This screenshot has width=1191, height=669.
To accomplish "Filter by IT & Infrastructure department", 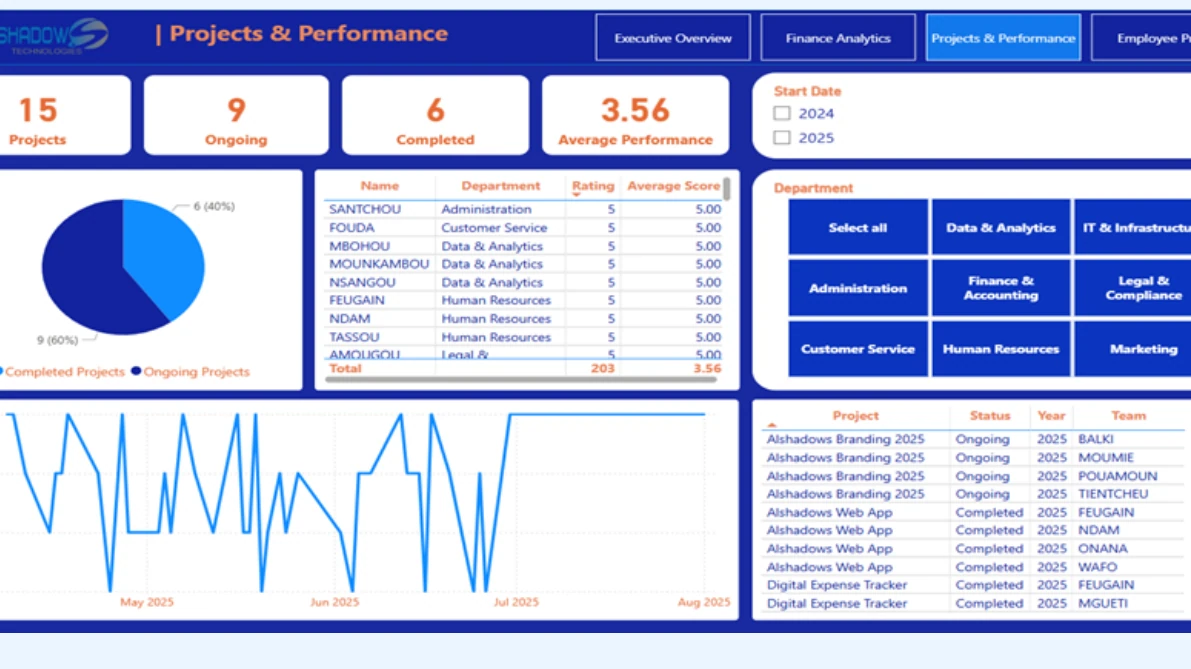I will coord(1133,227).
